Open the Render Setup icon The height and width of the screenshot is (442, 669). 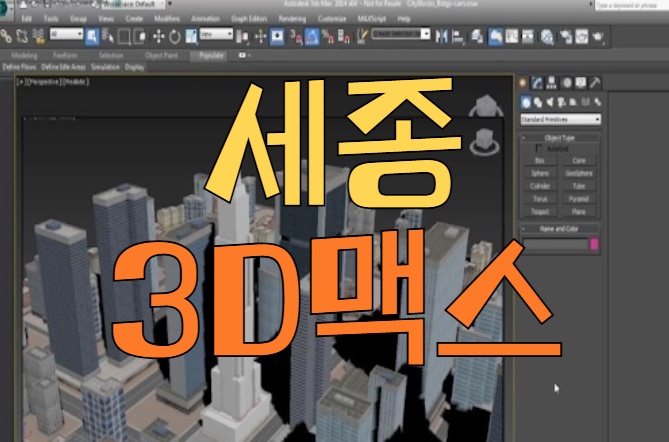566,37
